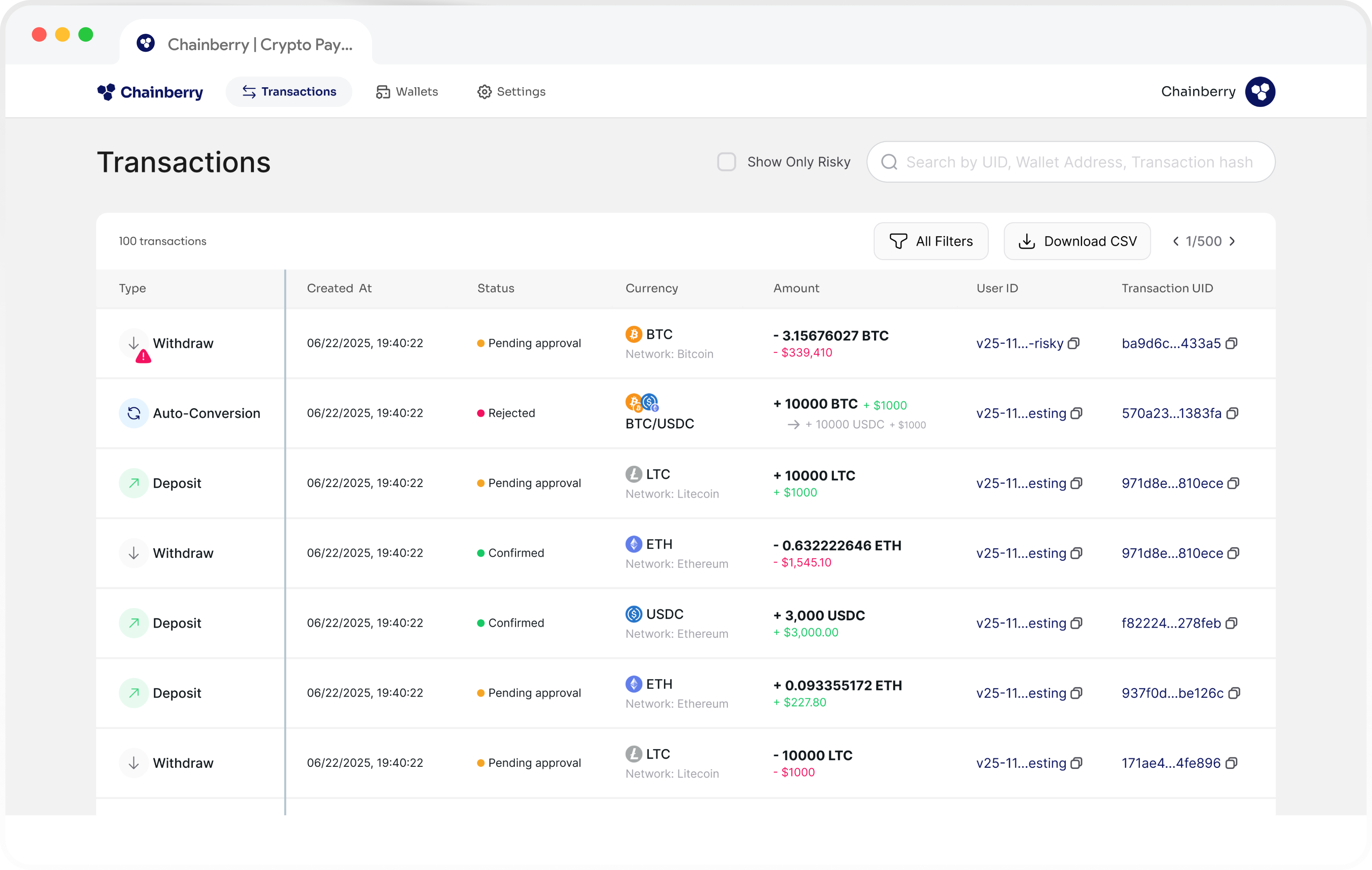Open the v25-11...-risky user ID link
This screenshot has height=870, width=1372.
1019,344
